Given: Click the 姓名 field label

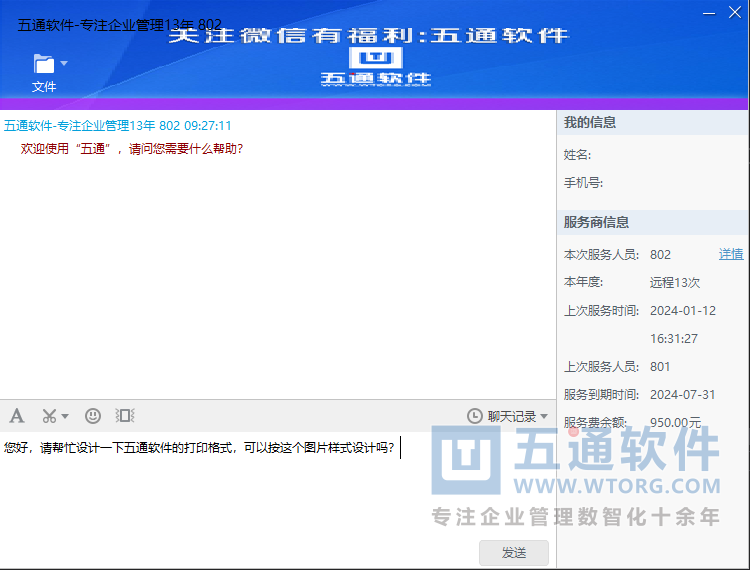Looking at the screenshot, I should coord(577,155).
